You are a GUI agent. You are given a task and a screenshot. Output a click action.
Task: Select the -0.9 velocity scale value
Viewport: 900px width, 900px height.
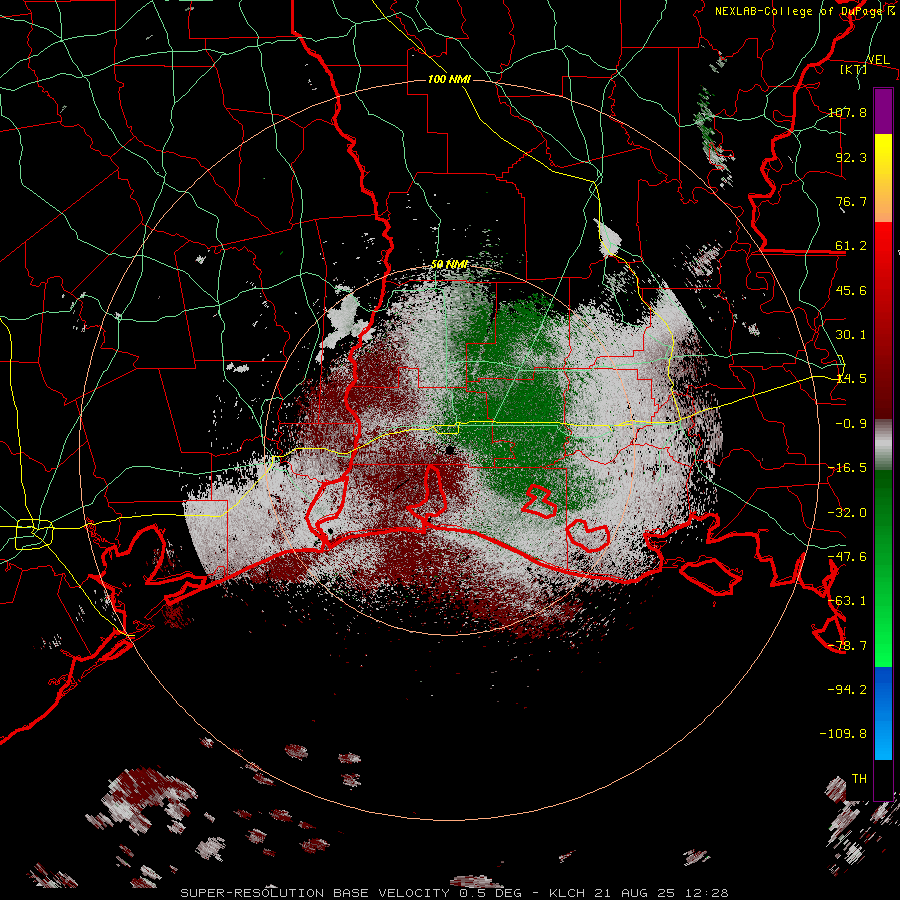(x=851, y=424)
